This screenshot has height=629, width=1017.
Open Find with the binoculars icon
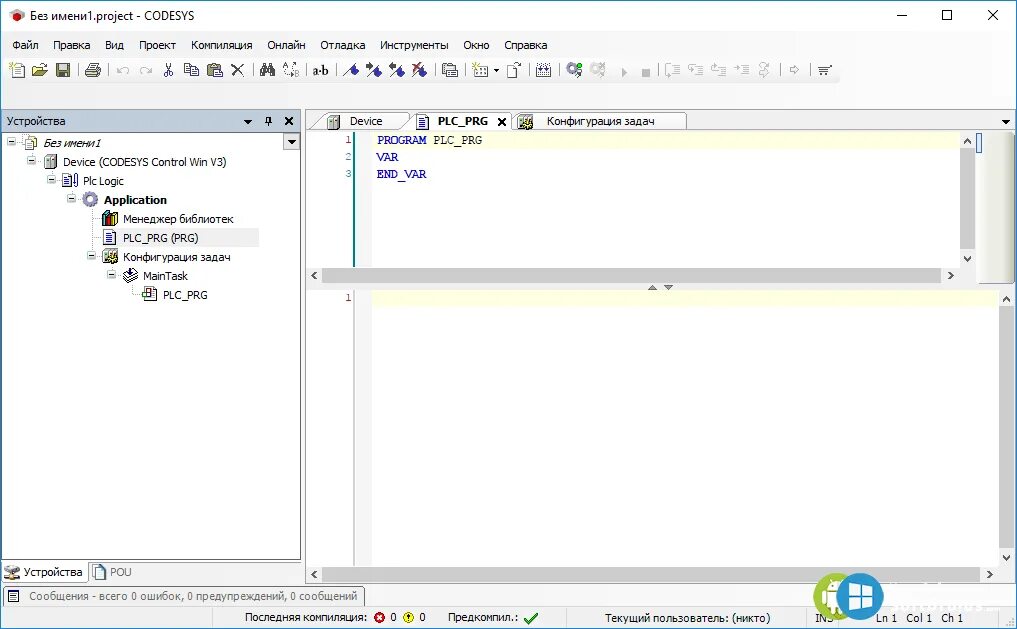click(x=267, y=70)
